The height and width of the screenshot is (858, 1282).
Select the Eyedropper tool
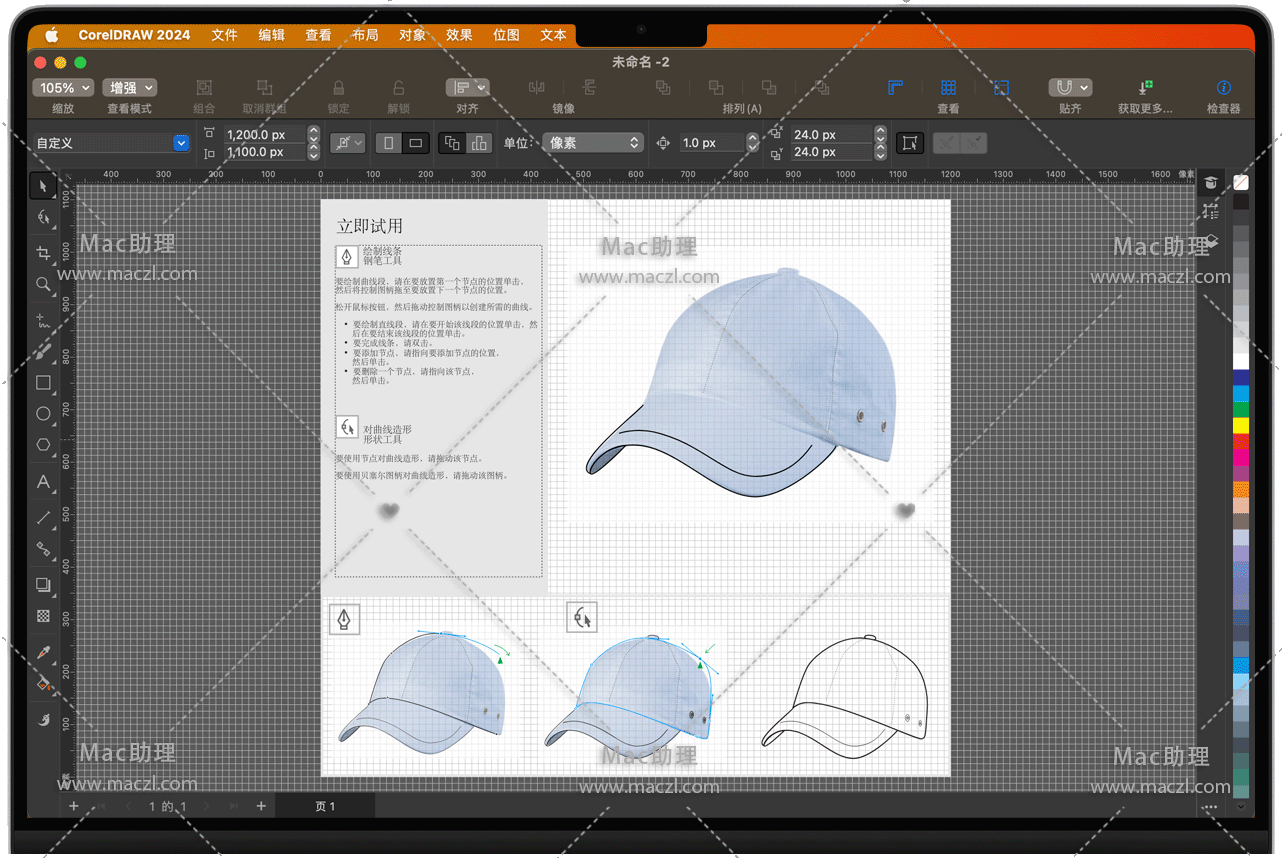coord(43,652)
